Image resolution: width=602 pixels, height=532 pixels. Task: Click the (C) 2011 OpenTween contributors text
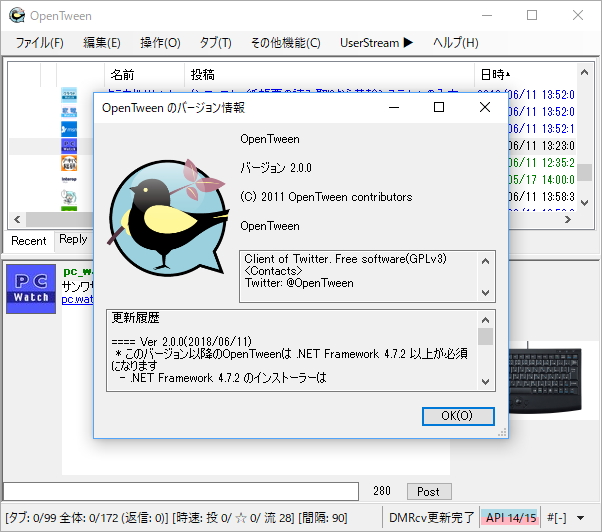pyautogui.click(x=326, y=197)
